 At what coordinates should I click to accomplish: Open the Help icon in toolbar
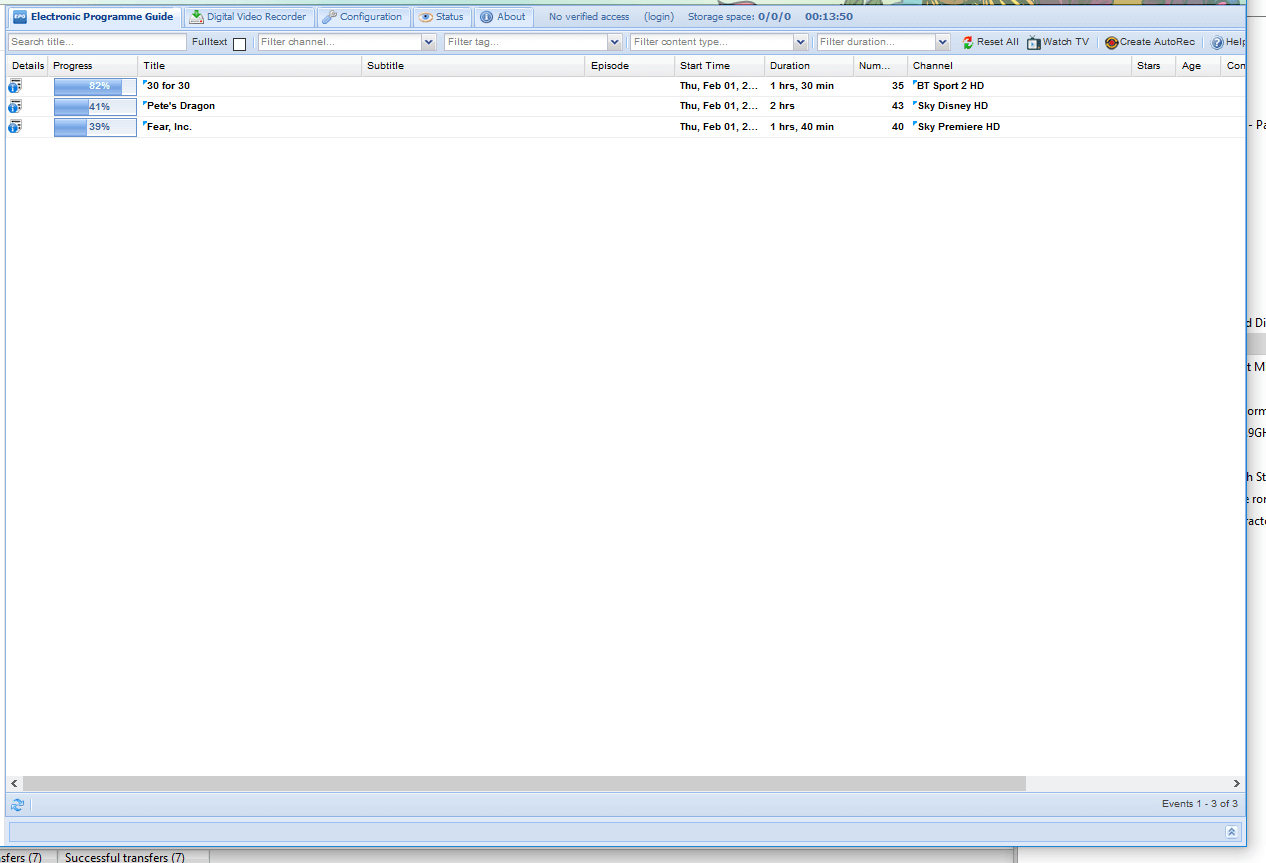[1217, 43]
